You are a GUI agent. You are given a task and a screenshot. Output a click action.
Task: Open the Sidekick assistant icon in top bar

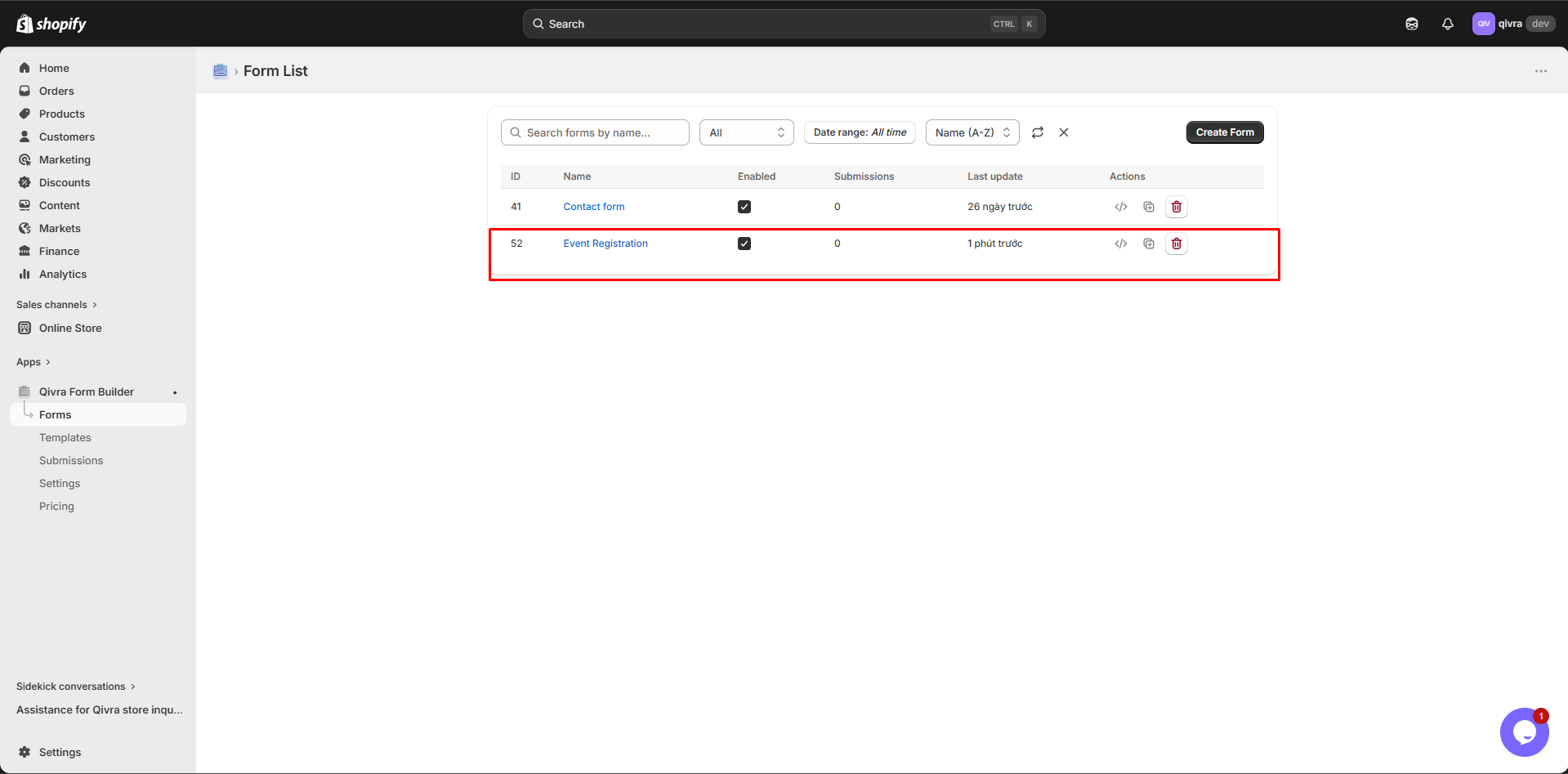tap(1412, 24)
